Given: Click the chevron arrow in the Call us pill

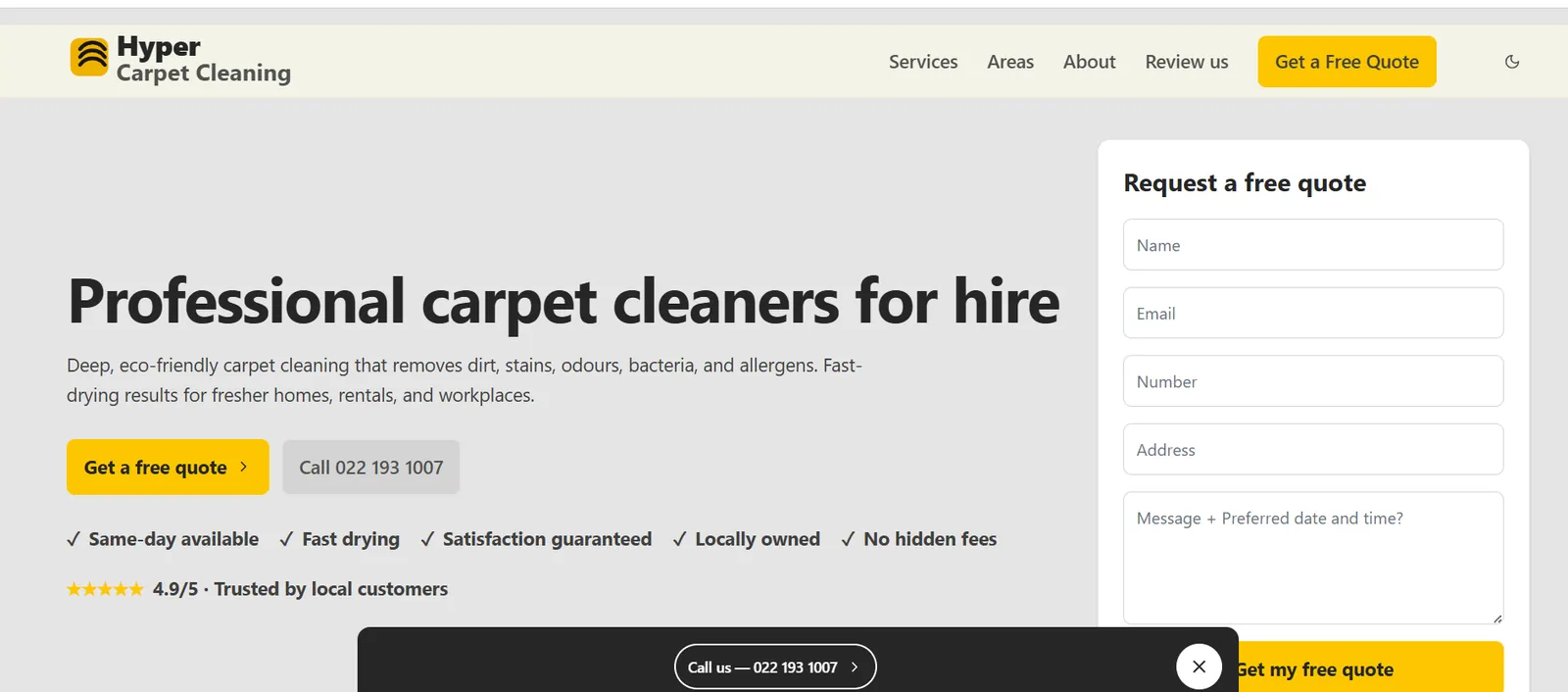Looking at the screenshot, I should click(855, 667).
